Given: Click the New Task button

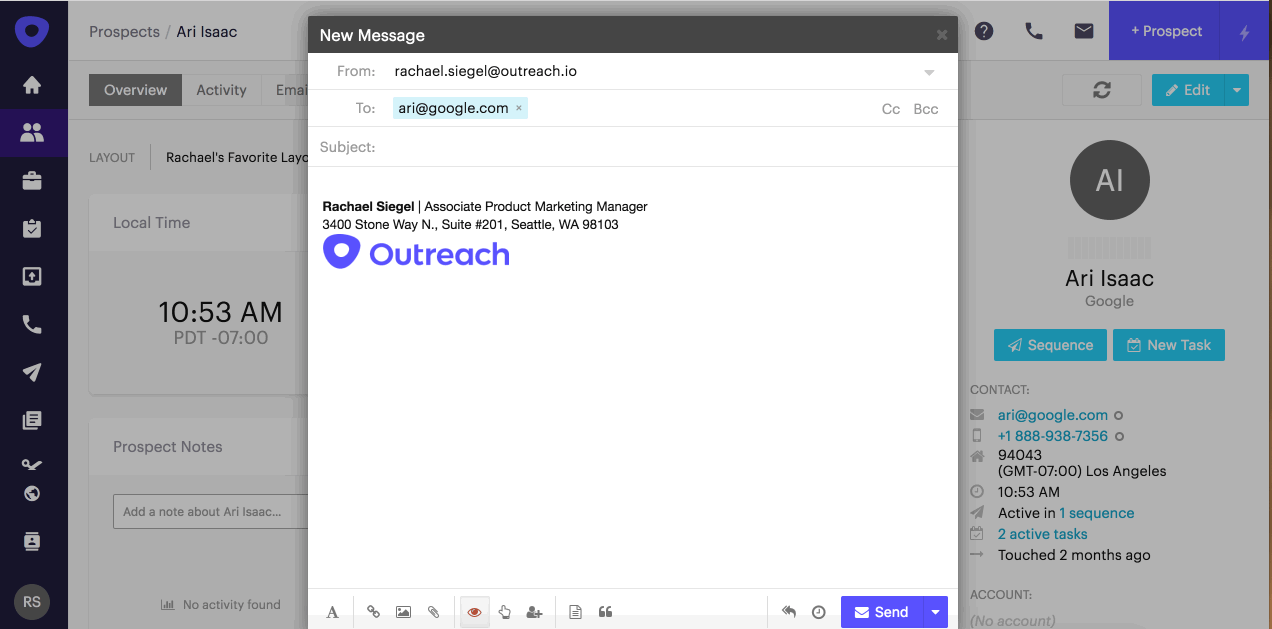Looking at the screenshot, I should [1168, 344].
